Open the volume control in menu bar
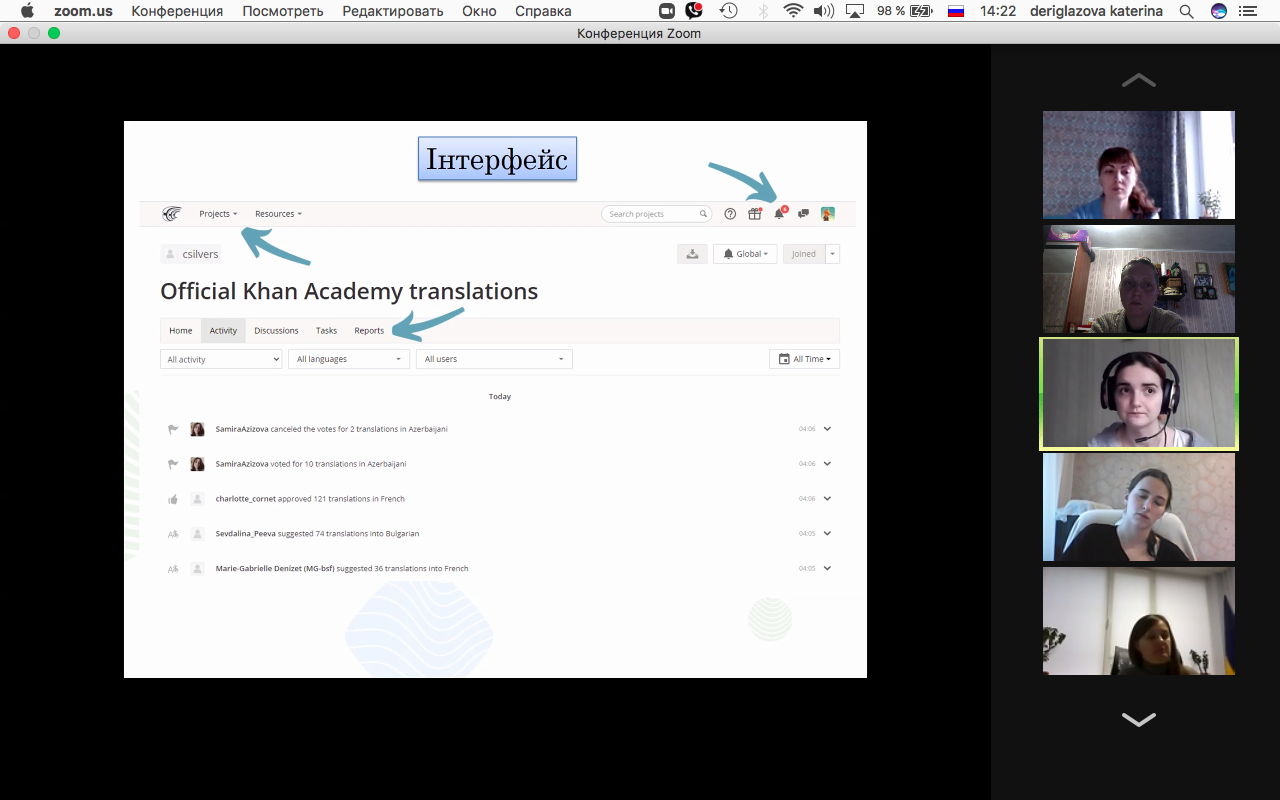Viewport: 1280px width, 800px height. point(824,11)
